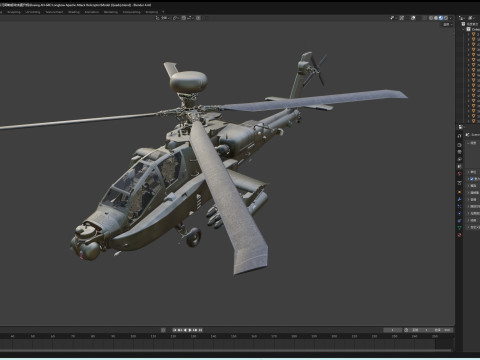Open the viewport shading options dropdown
The width and height of the screenshot is (480, 360).
[x=451, y=18]
